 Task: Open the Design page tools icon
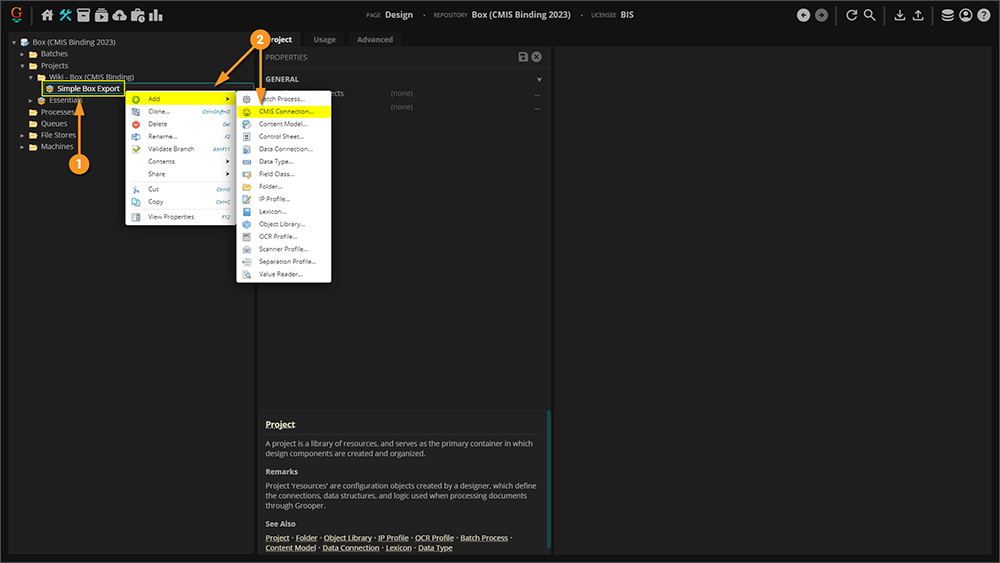pyautogui.click(x=65, y=15)
